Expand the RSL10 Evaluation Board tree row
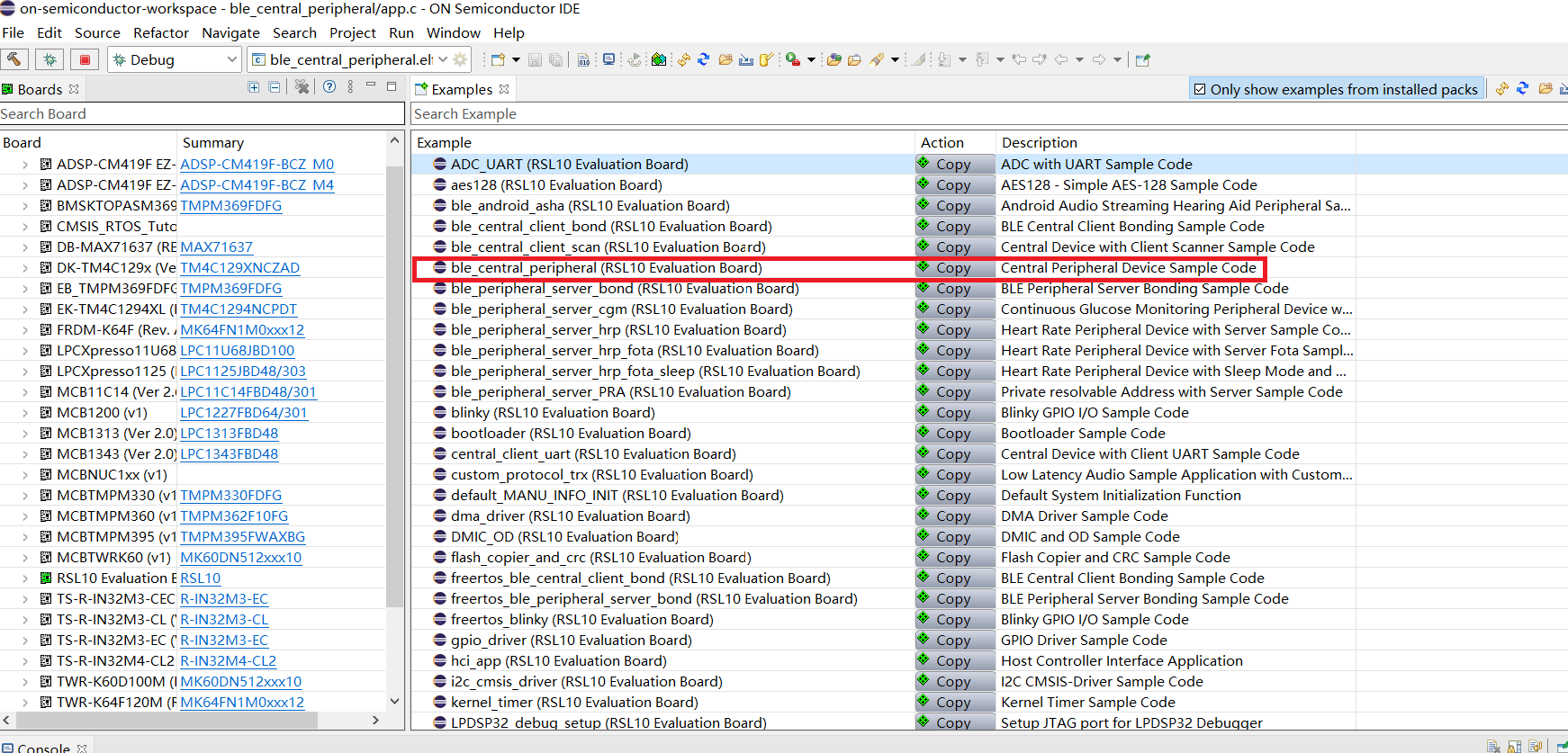 25,578
